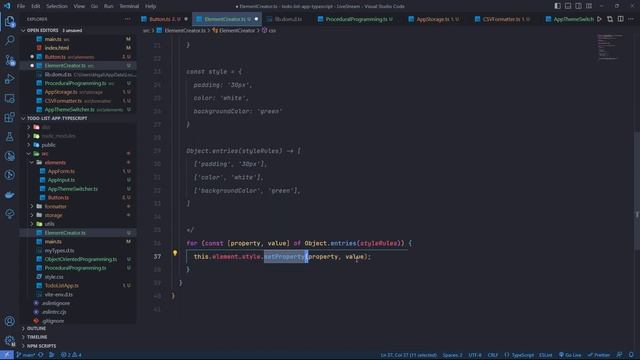The image size is (640, 360).
Task: Expand the public folder
Action: click(49, 145)
